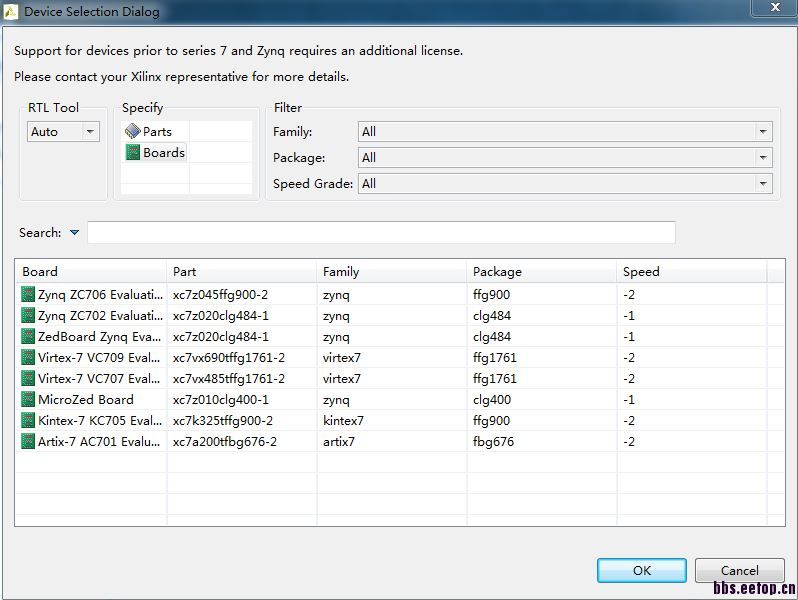This screenshot has height=600, width=798.
Task: Select the Virtex-7 VC709 Evaluation row
Action: pos(400,358)
